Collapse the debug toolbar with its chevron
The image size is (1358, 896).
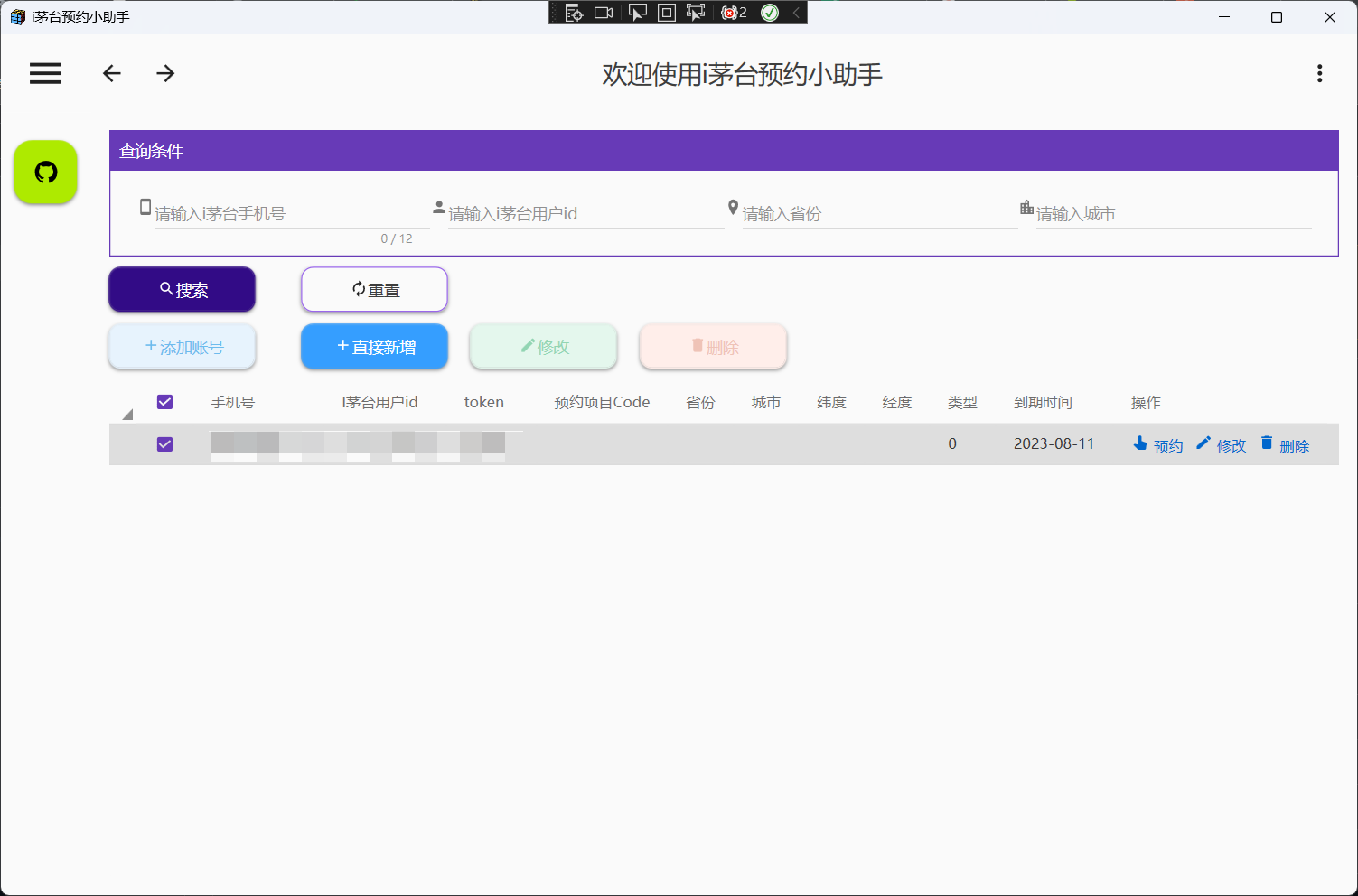(796, 13)
